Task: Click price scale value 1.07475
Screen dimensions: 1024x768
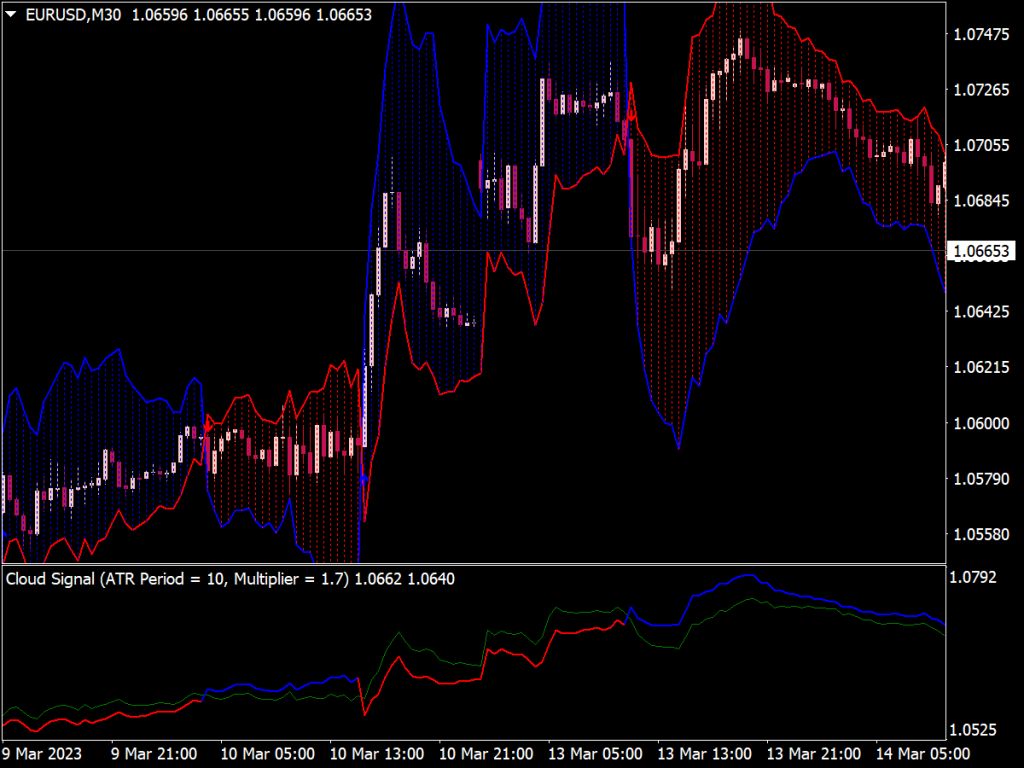Action: [981, 34]
